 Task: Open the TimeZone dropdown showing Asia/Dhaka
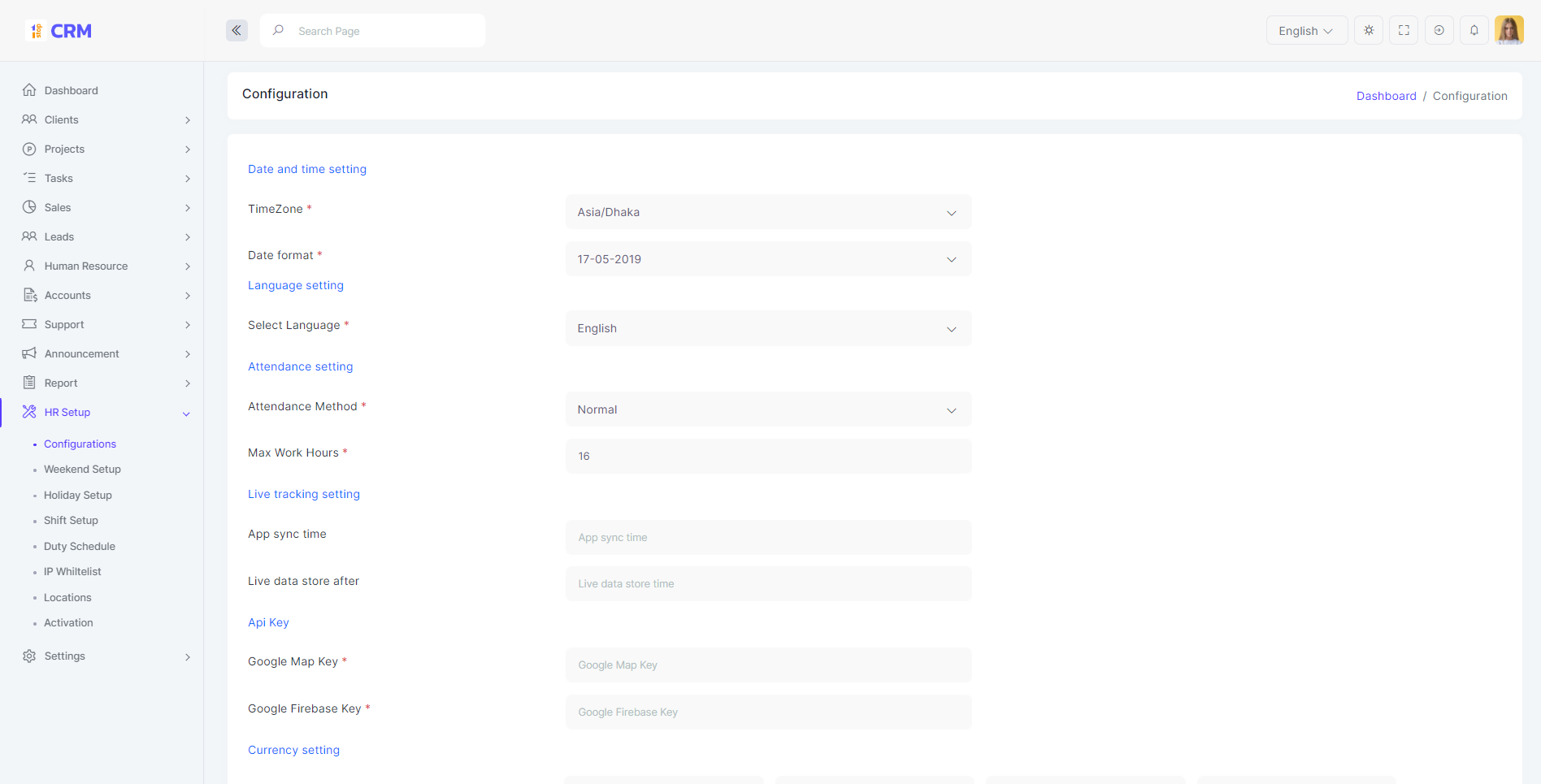point(767,212)
